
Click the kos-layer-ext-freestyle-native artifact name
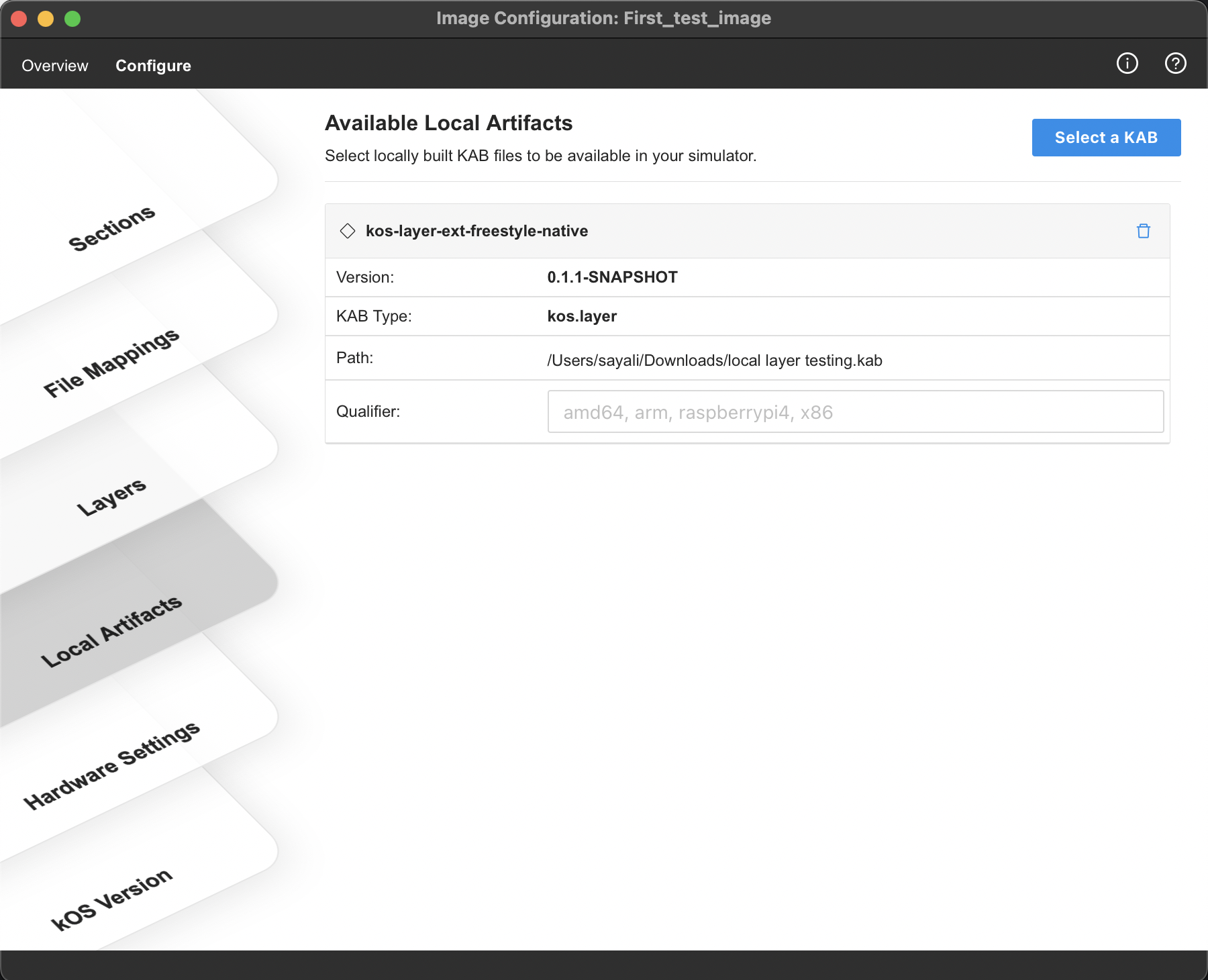(476, 231)
